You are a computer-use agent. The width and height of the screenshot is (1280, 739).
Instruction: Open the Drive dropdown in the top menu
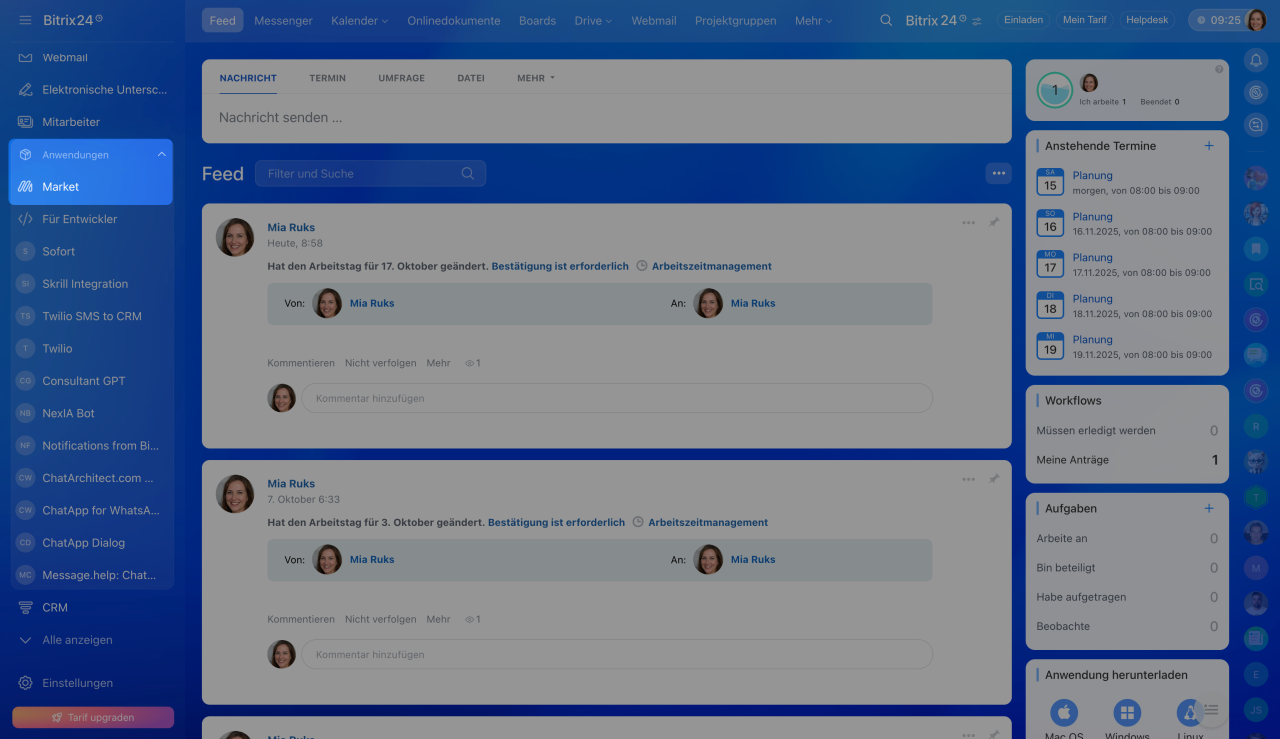click(593, 20)
